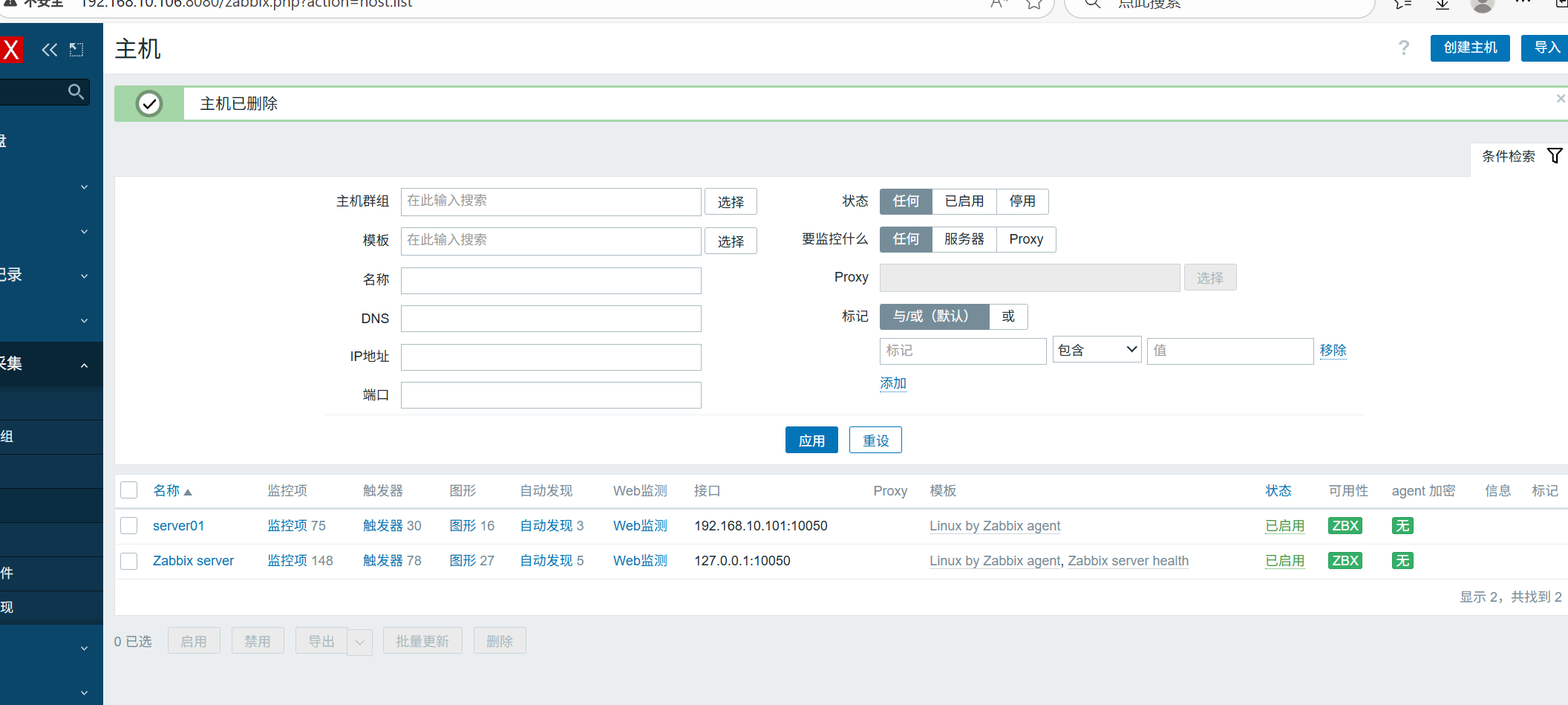Check the Zabbix server row checkbox

(129, 561)
